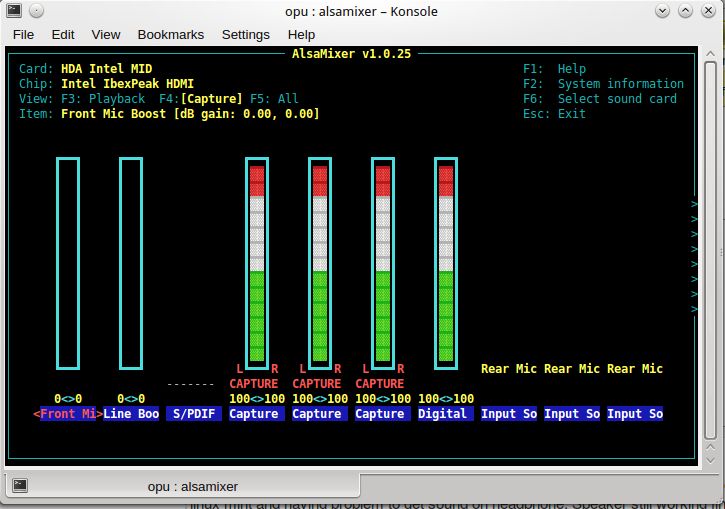Click the round pin button in title bar
This screenshot has width=725, height=509.
pos(37,11)
